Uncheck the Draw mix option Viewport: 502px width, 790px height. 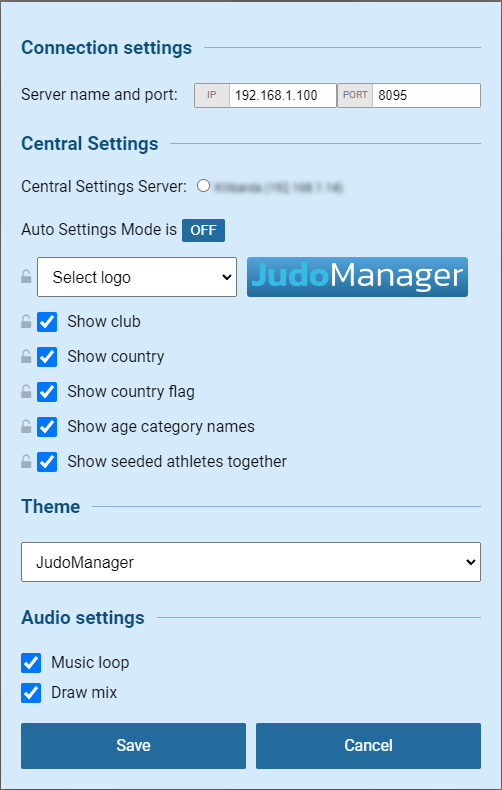coord(31,693)
